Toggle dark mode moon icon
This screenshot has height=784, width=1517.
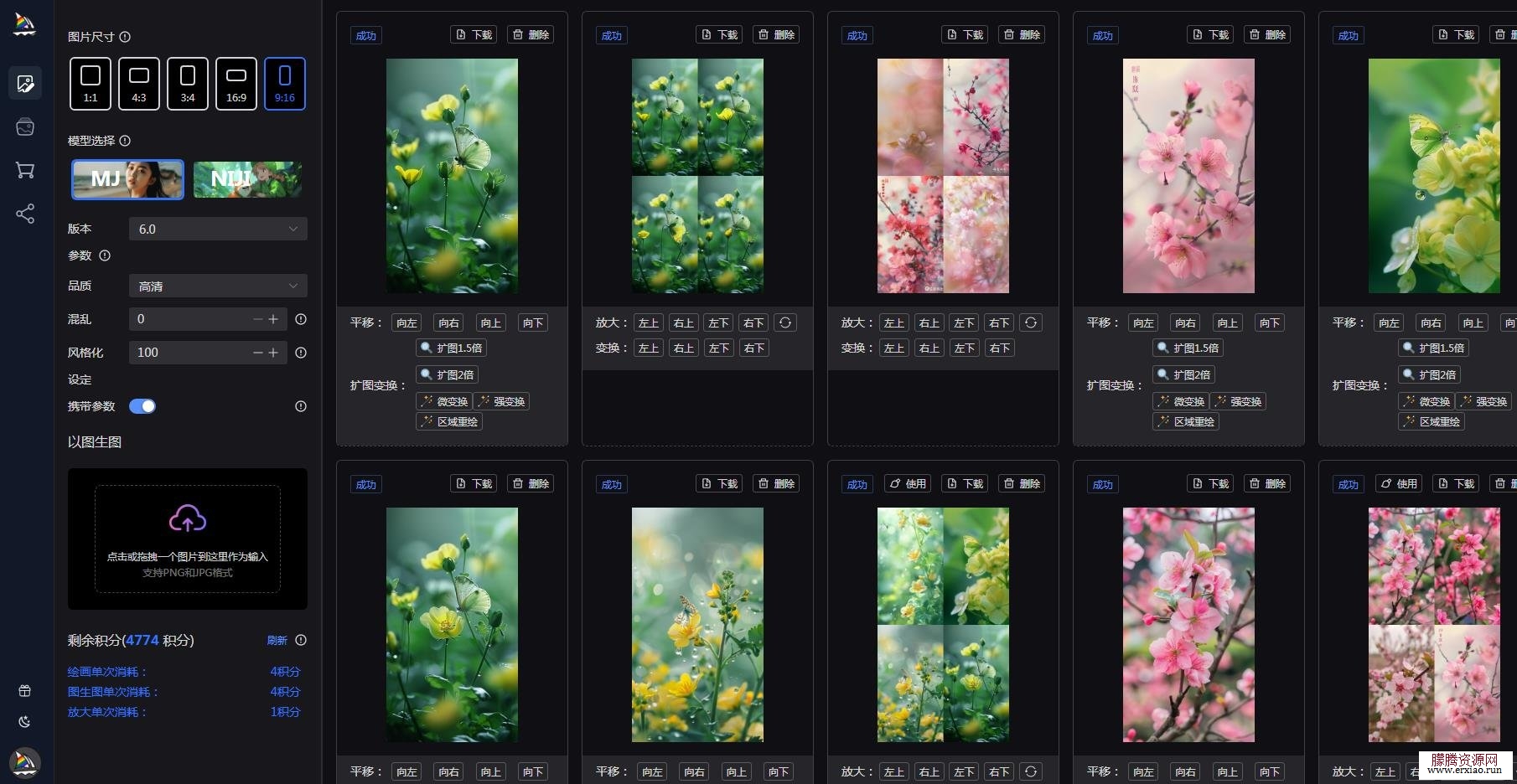25,721
